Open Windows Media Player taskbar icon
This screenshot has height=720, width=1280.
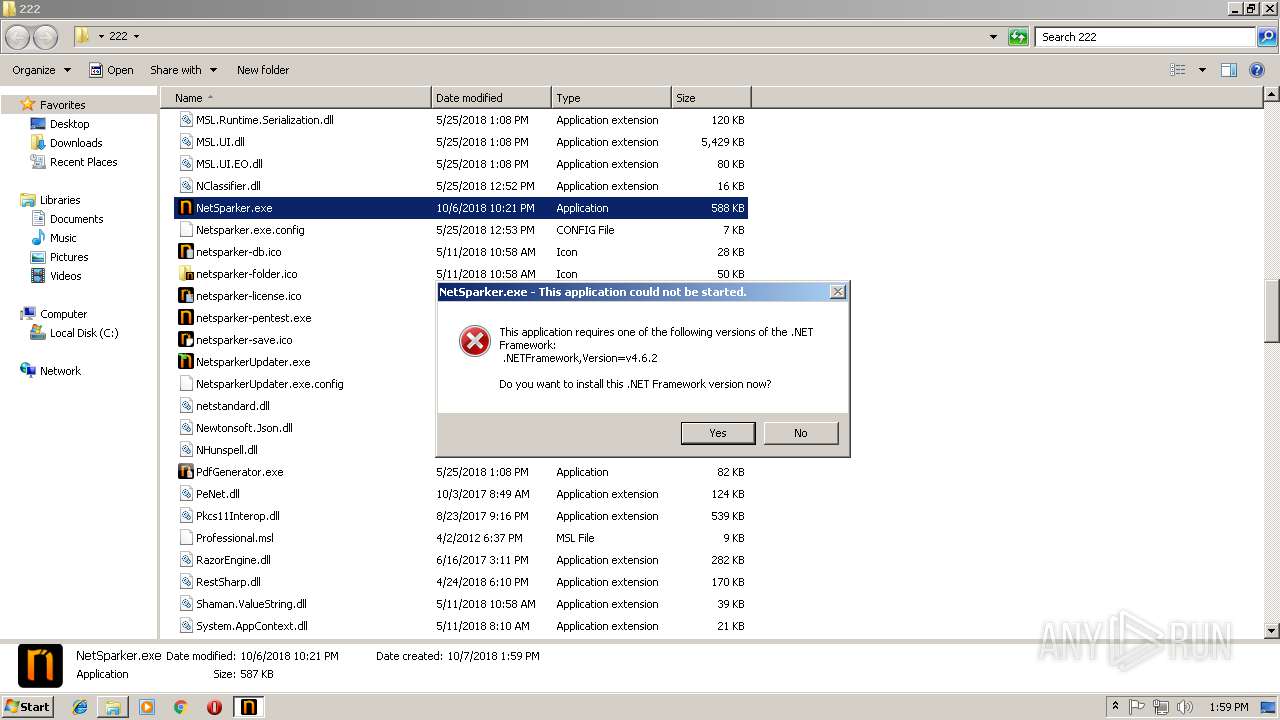[147, 707]
